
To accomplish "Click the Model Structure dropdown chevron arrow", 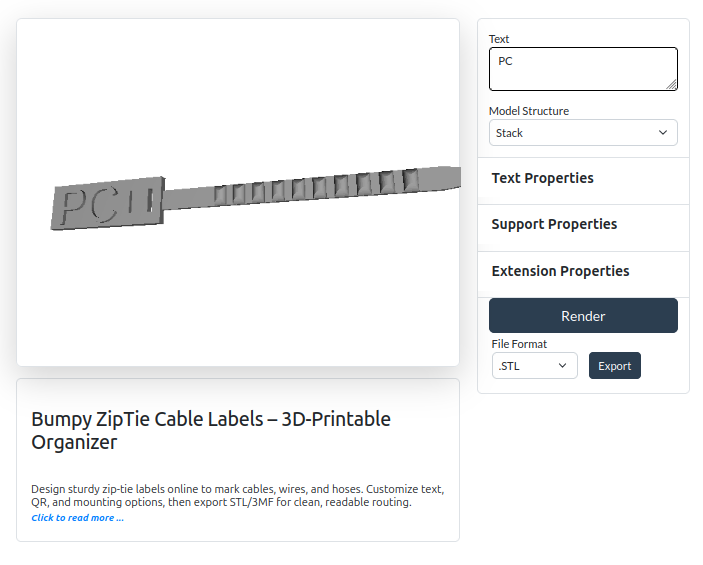I will click(x=663, y=133).
